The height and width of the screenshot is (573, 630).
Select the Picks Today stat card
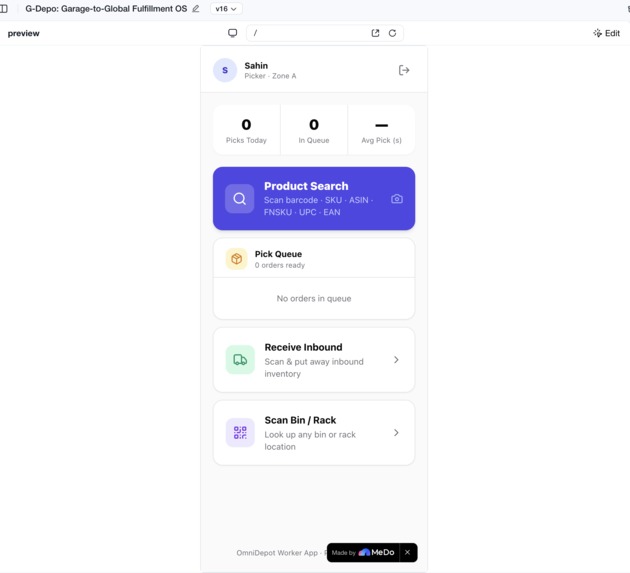click(x=246, y=130)
